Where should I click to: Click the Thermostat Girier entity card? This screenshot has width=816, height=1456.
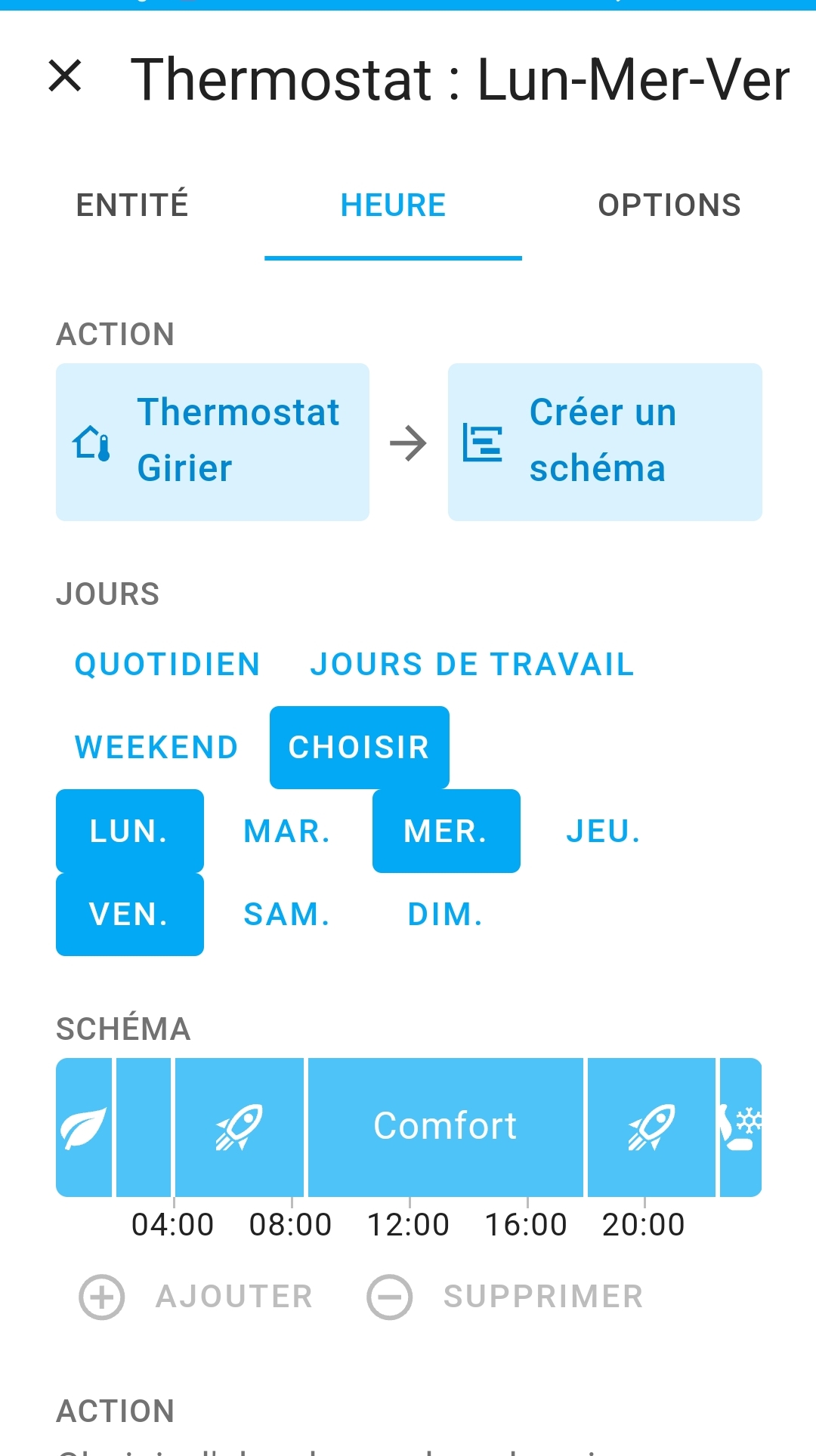point(212,442)
